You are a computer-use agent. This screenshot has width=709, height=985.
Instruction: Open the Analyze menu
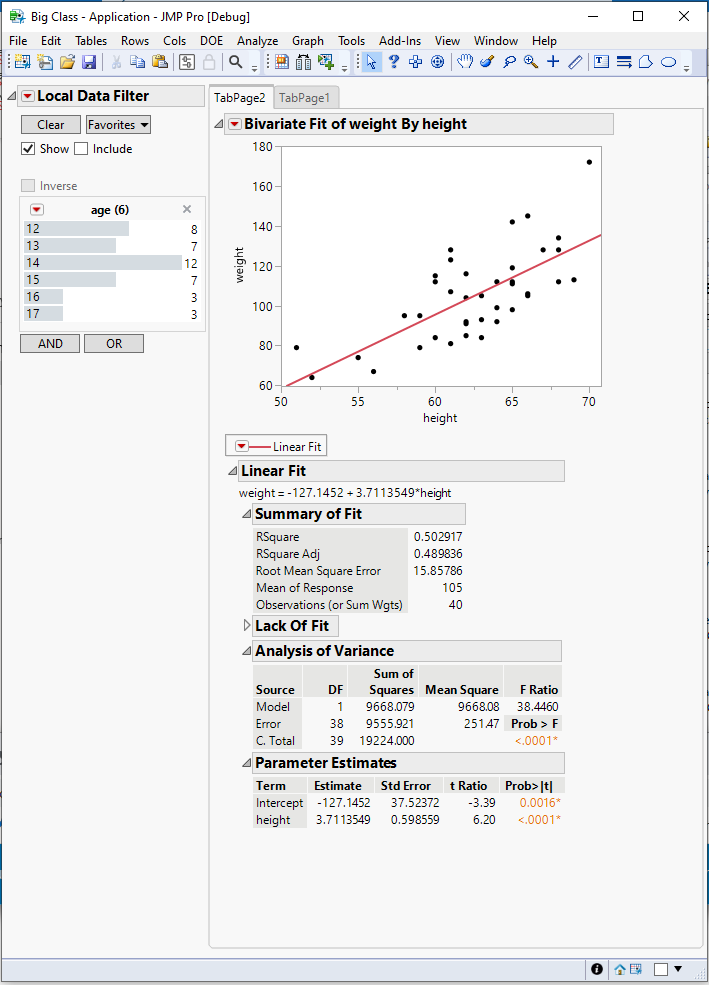coord(257,41)
